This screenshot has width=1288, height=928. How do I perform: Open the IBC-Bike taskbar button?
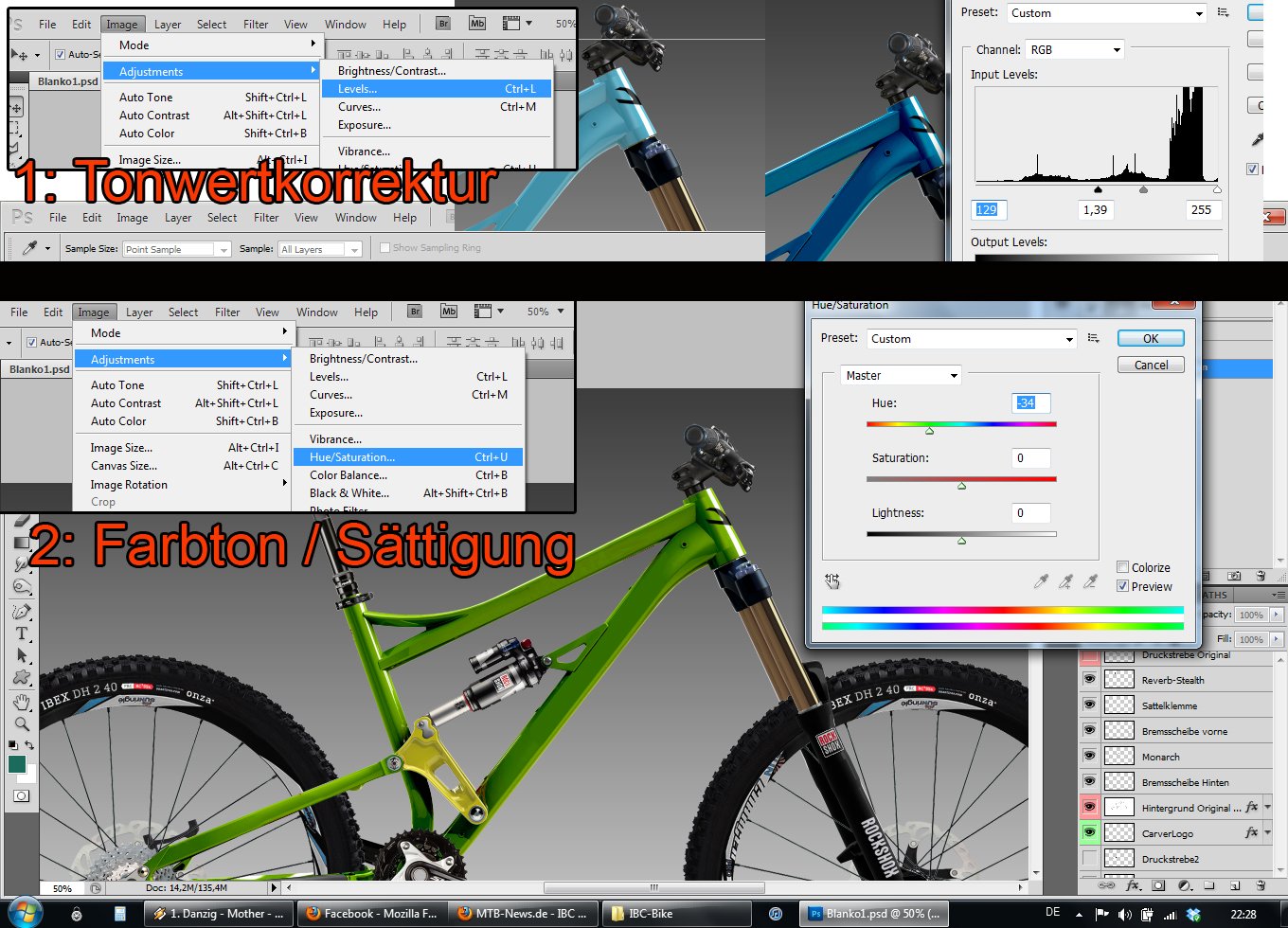click(x=677, y=914)
